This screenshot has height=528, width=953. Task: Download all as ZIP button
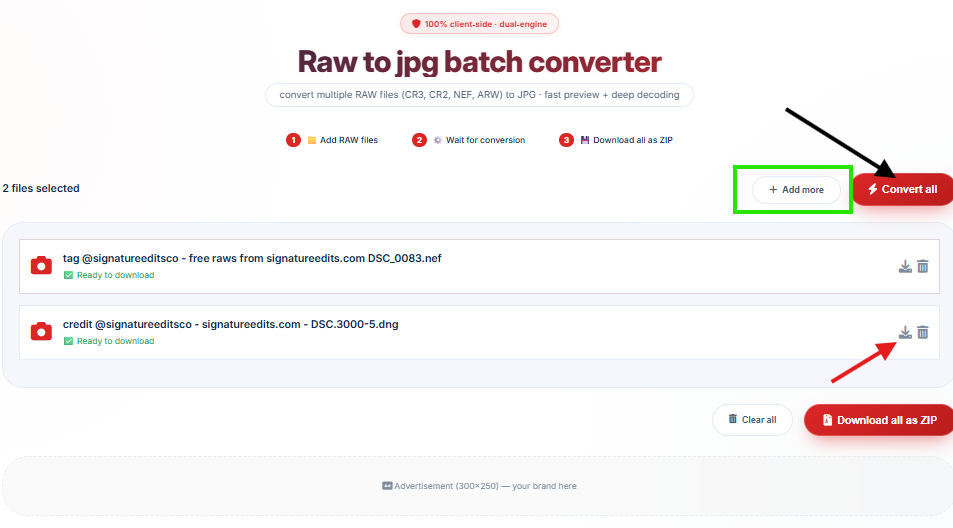pyautogui.click(x=879, y=420)
